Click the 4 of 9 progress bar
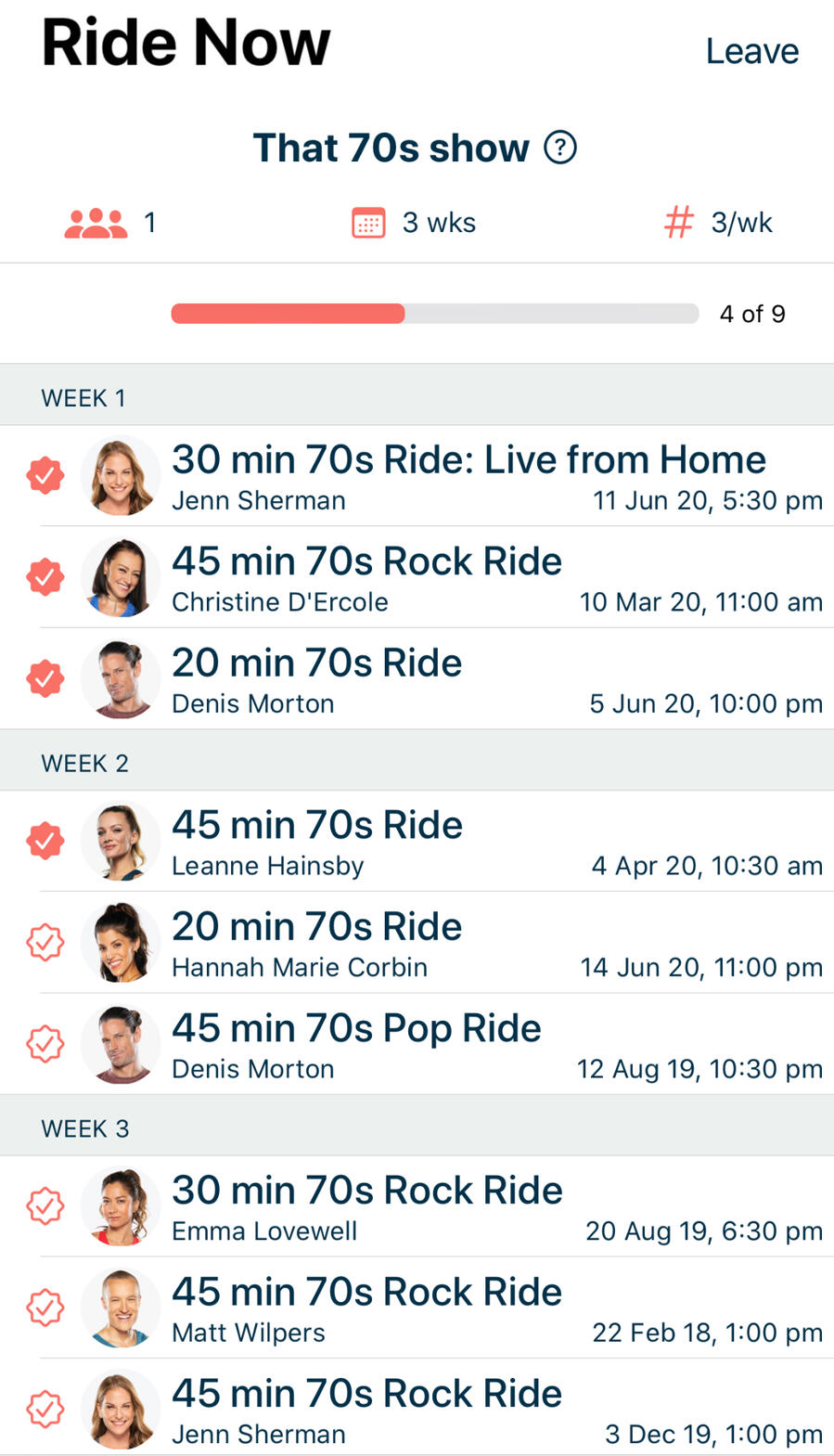834x1456 pixels. click(434, 314)
